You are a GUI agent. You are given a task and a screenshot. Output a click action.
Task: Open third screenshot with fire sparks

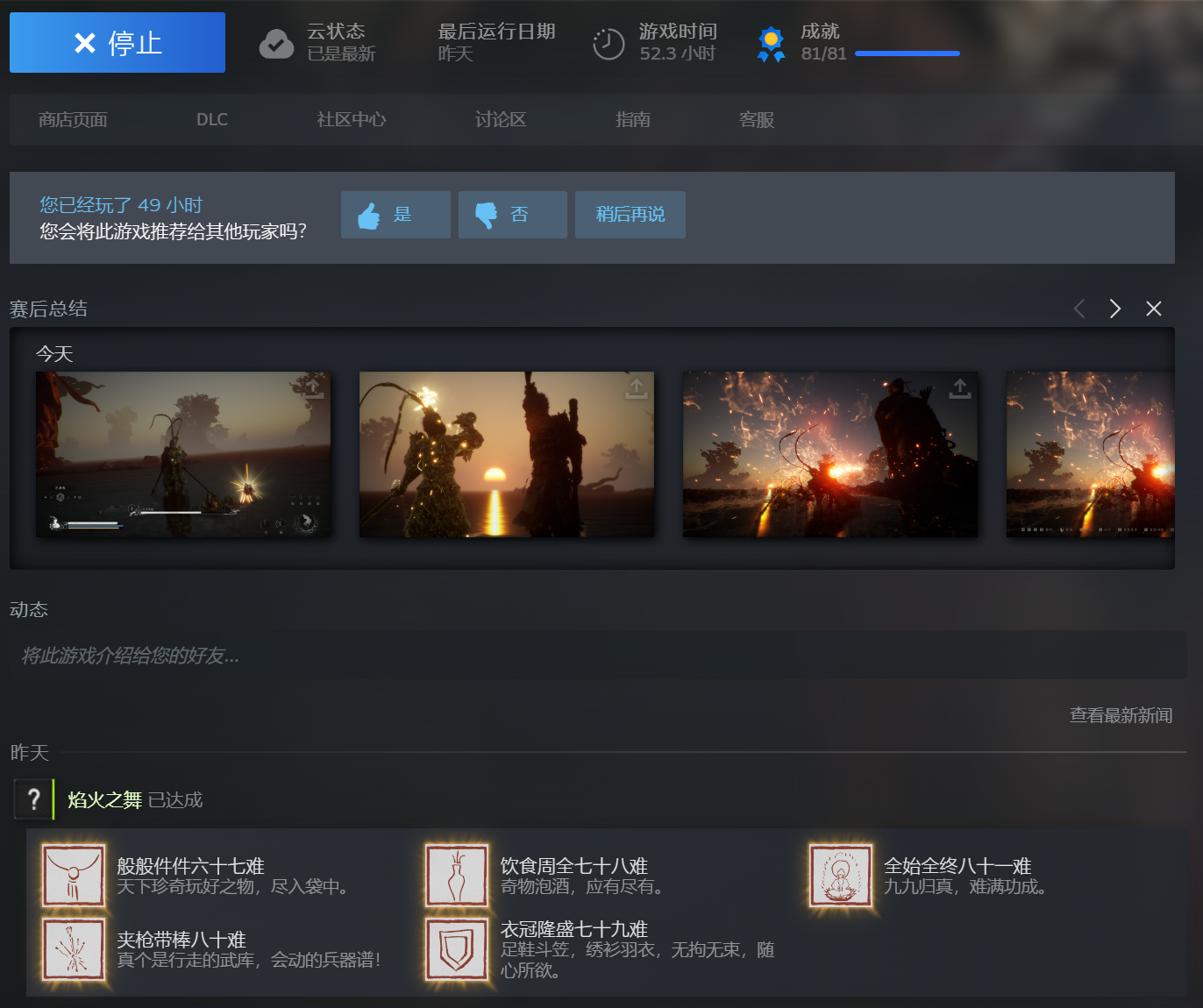830,454
